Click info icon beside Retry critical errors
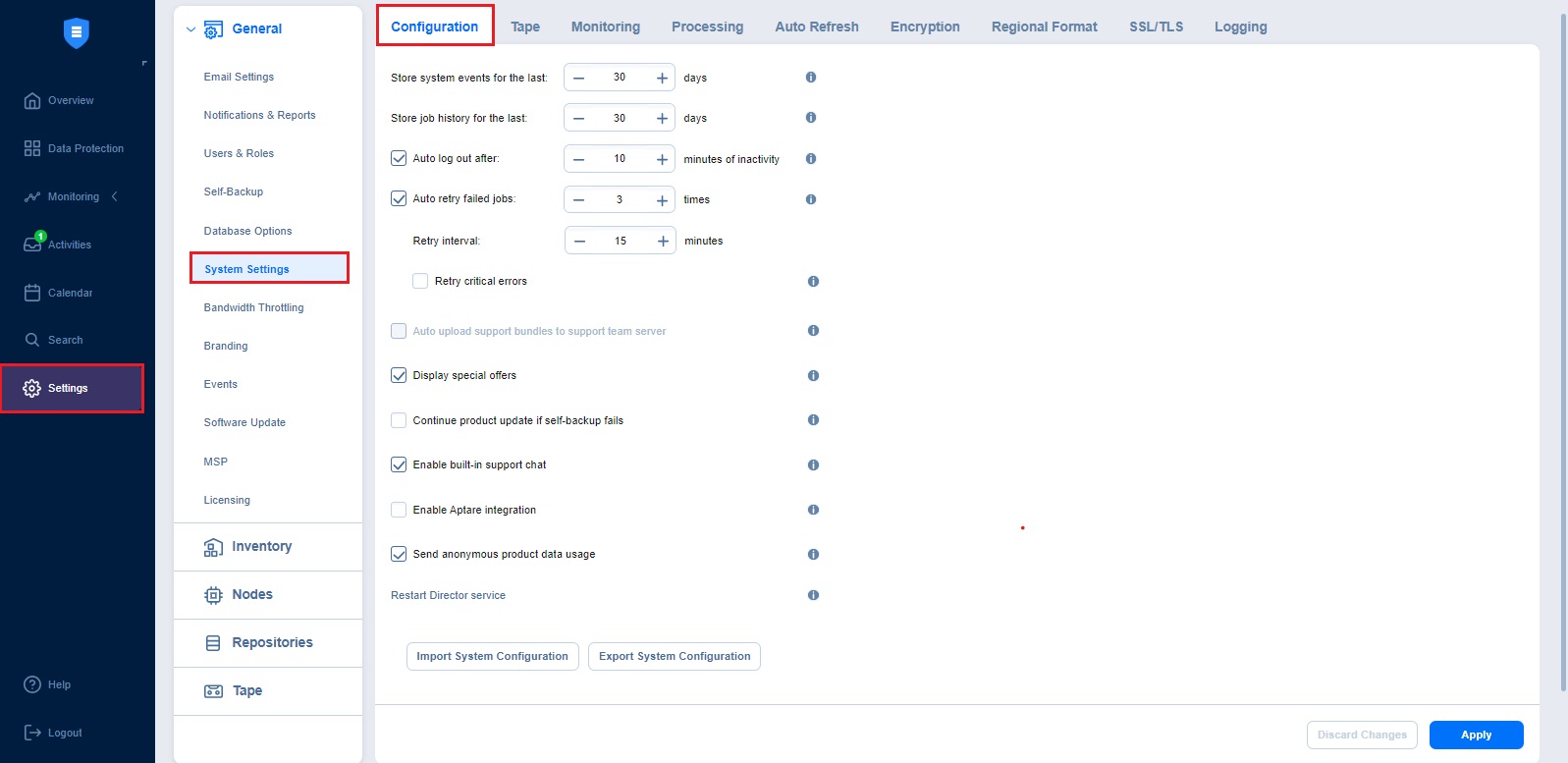This screenshot has width=1568, height=763. pos(813,281)
